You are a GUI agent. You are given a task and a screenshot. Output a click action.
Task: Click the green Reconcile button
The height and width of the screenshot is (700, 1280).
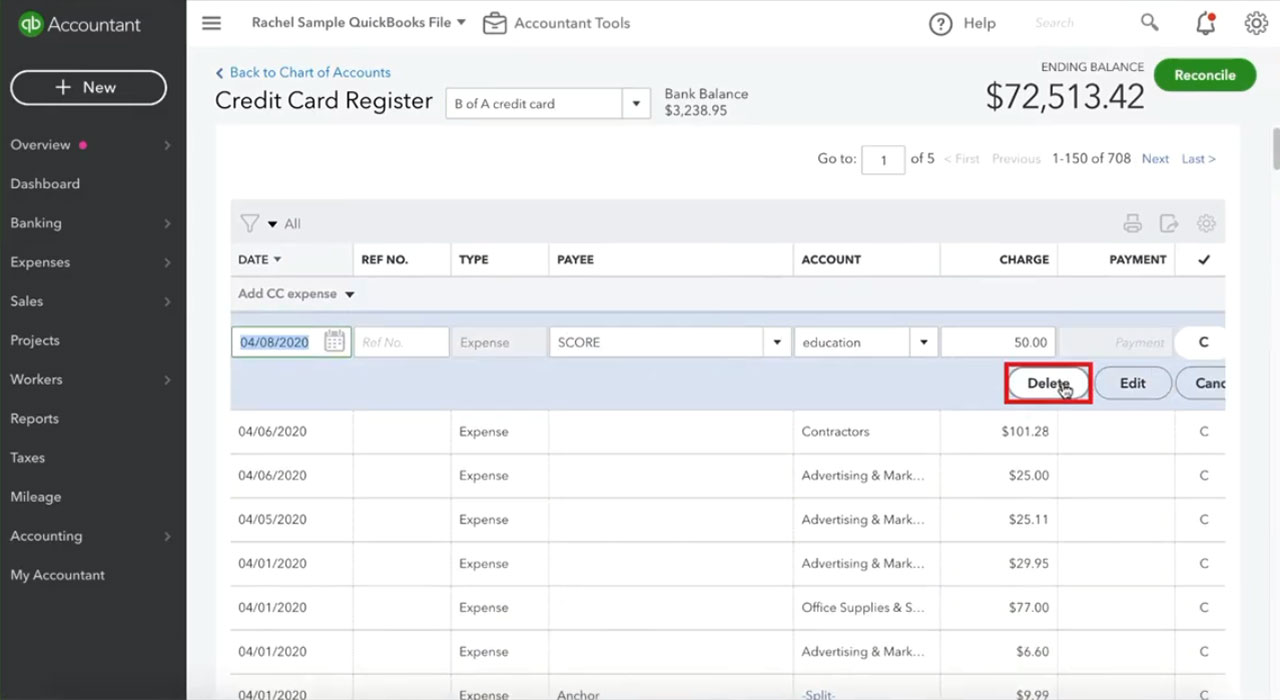point(1205,75)
